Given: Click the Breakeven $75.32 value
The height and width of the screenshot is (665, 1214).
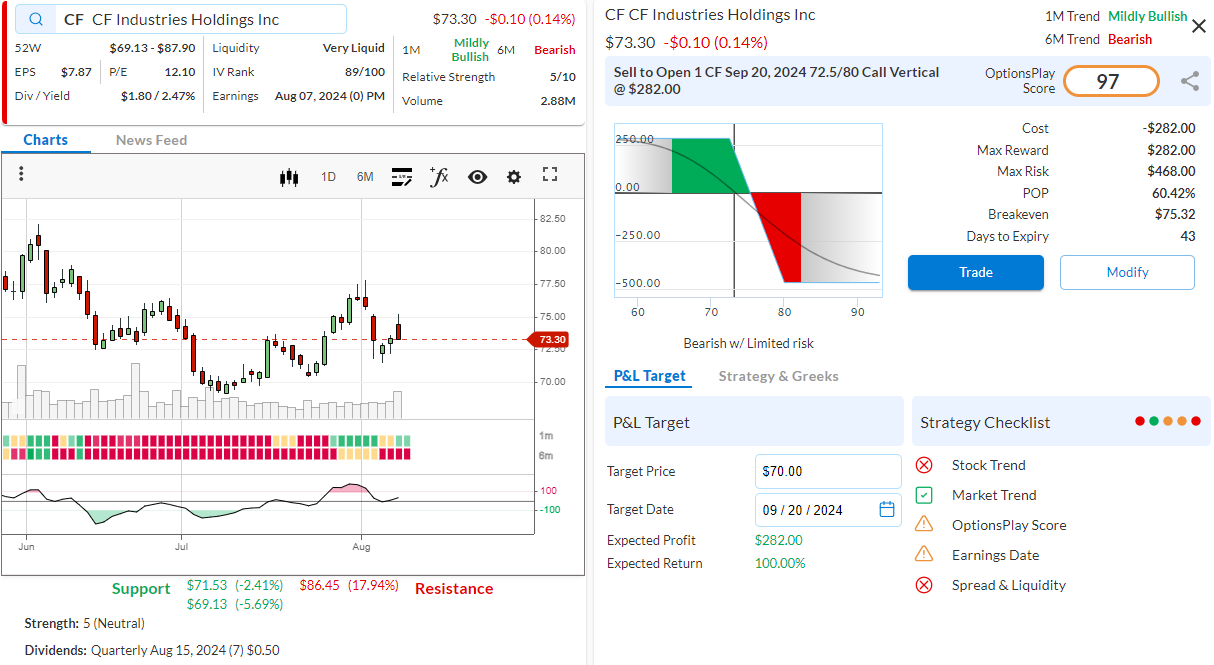Looking at the screenshot, I should click(1174, 214).
